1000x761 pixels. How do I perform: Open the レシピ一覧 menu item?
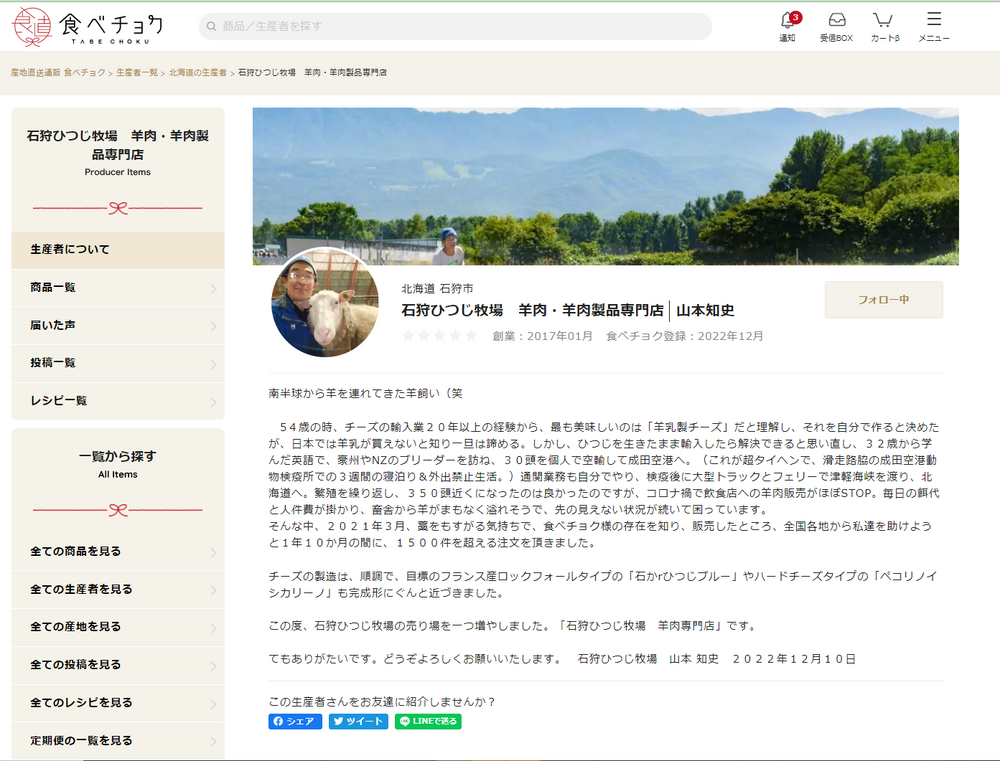[x=118, y=401]
